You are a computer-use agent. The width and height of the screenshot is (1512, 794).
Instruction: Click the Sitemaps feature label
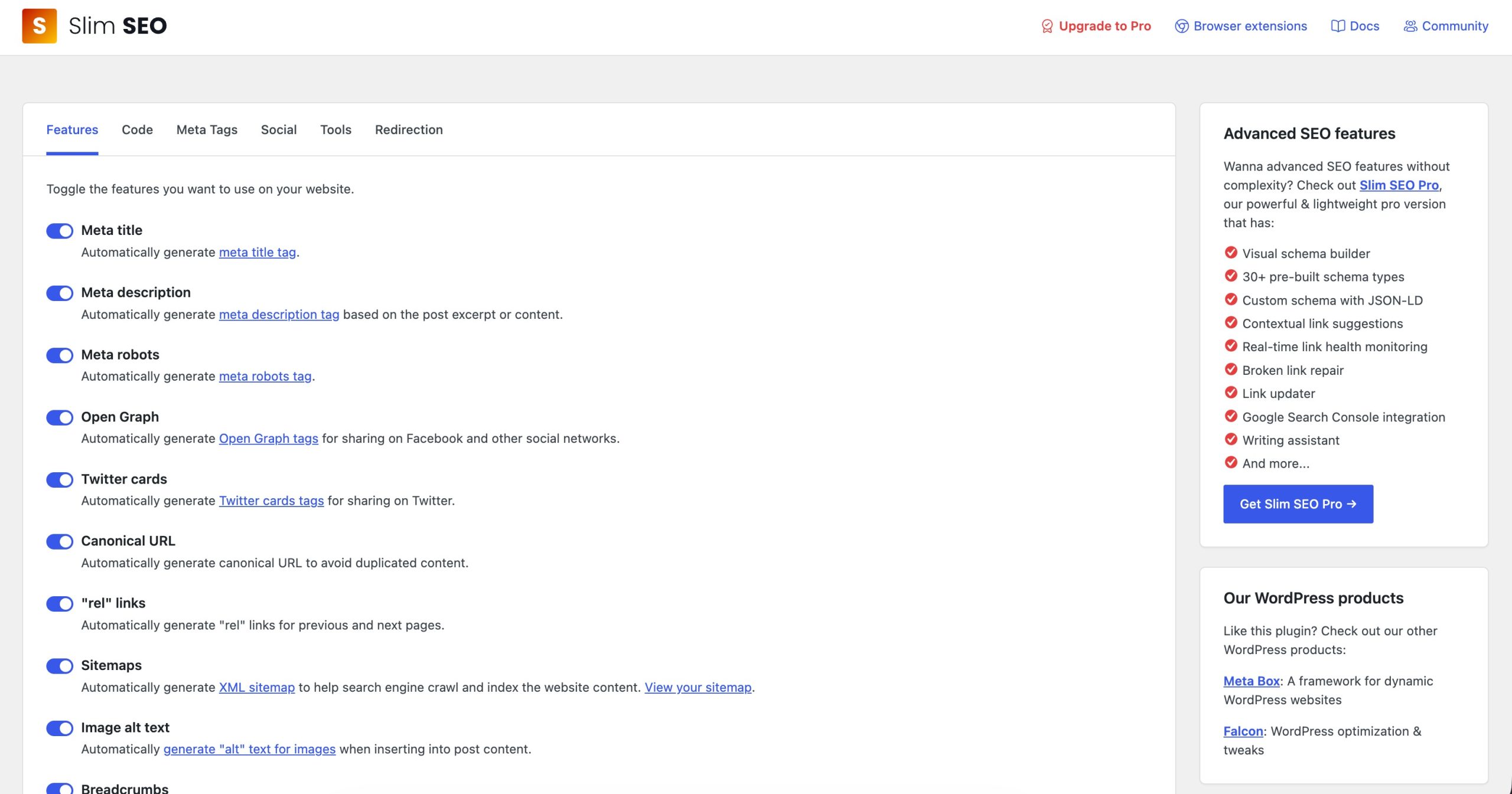(111, 665)
